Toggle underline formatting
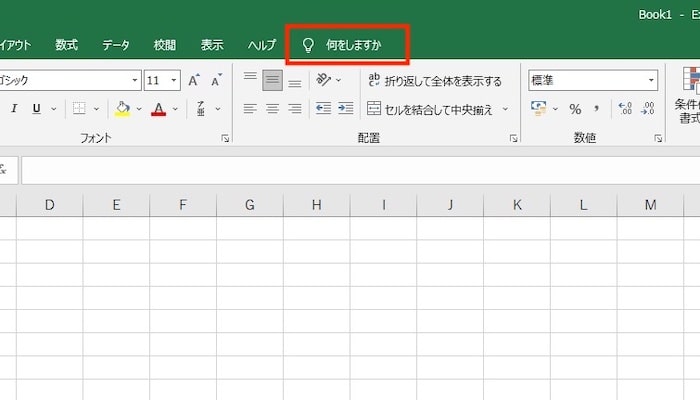The width and height of the screenshot is (700, 400). point(37,108)
